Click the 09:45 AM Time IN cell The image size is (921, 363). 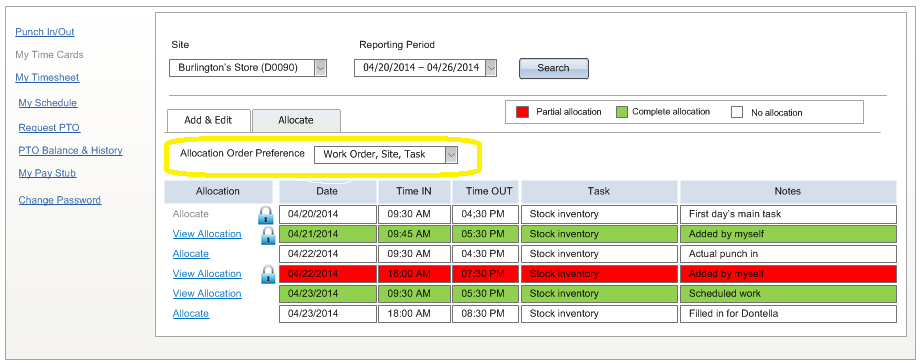coord(414,234)
